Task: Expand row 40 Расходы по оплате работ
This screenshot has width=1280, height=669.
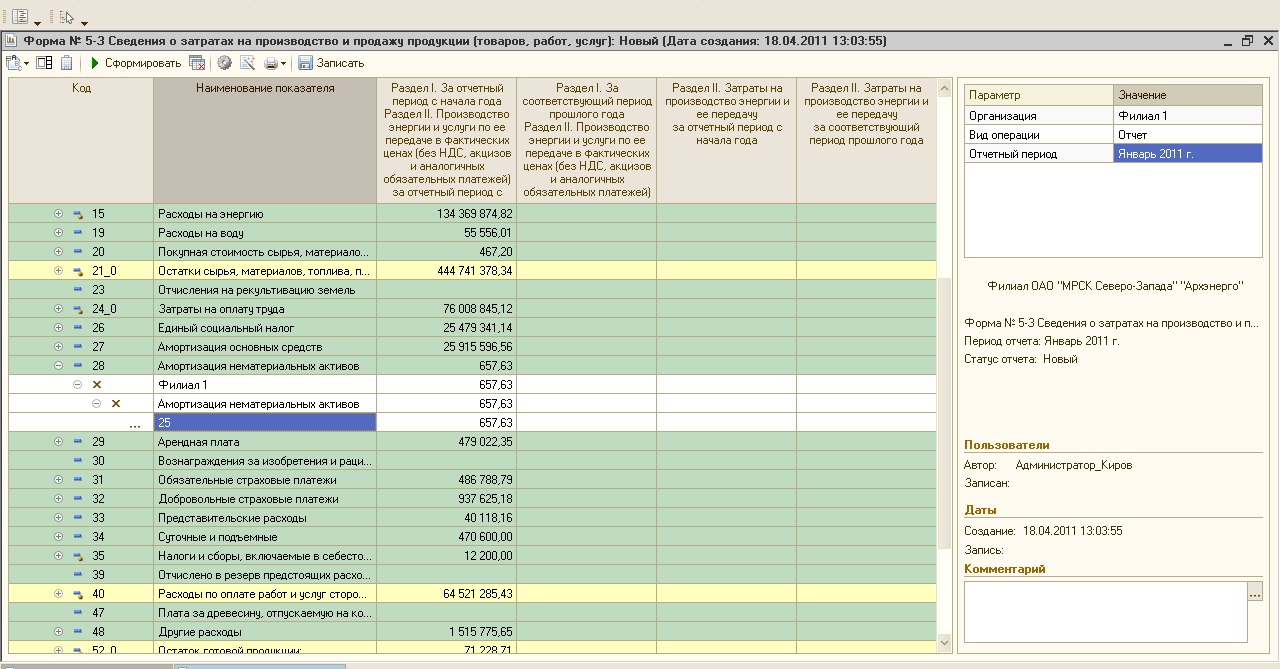Action: click(59, 594)
